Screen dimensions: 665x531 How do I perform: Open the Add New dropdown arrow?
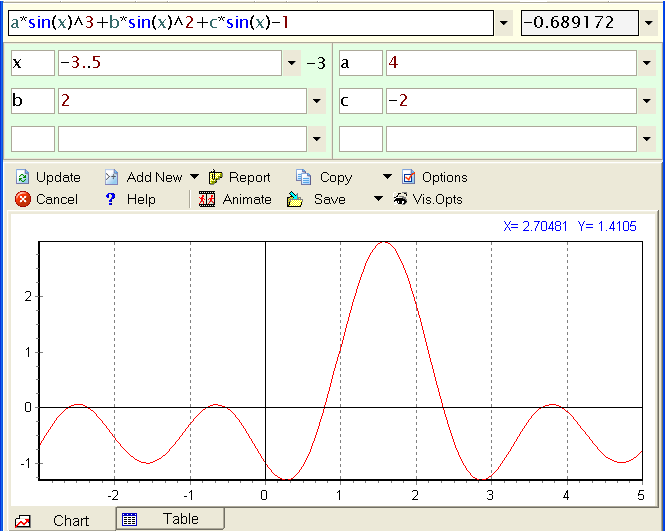pyautogui.click(x=194, y=177)
